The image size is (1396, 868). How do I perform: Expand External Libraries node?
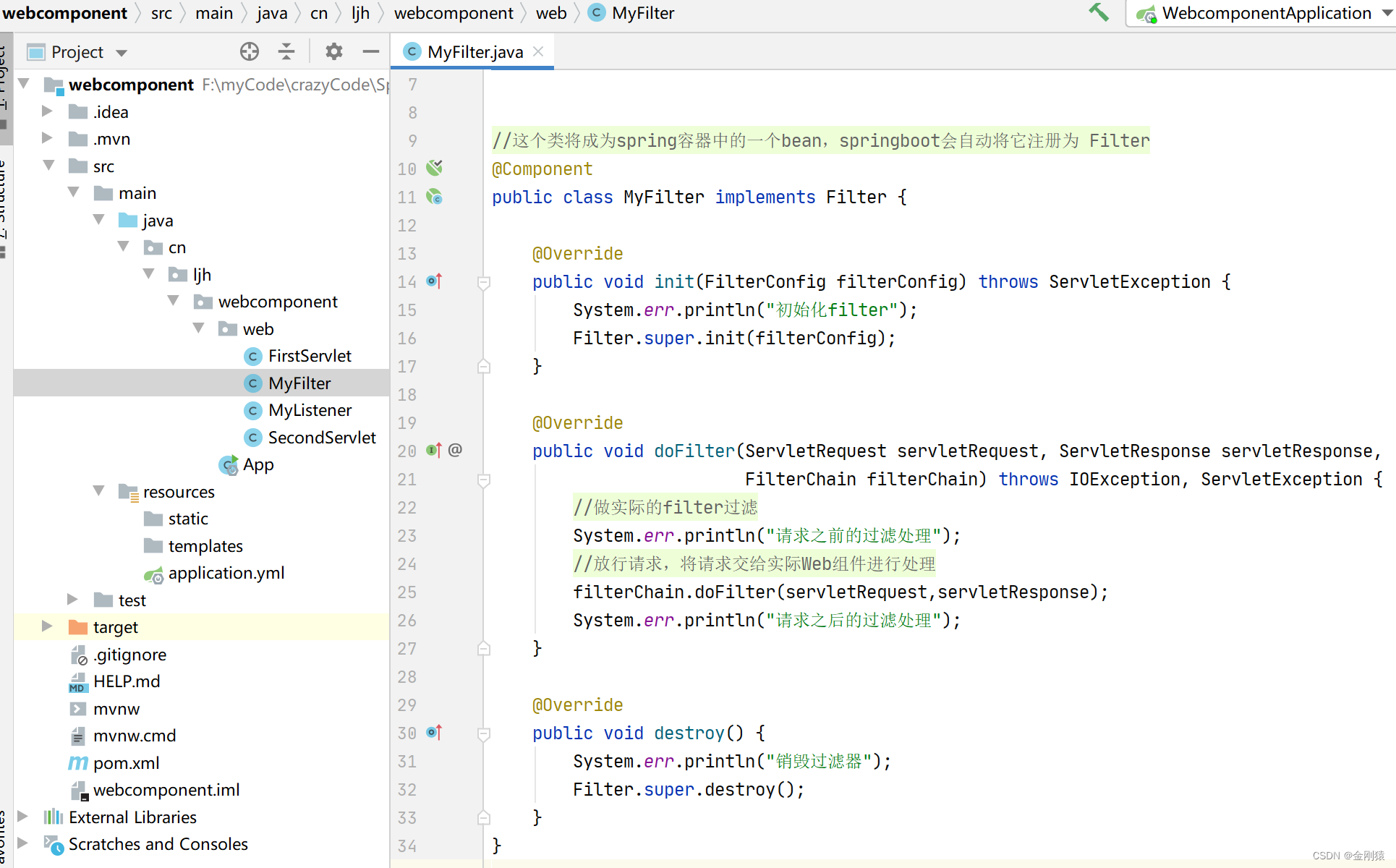[22, 816]
